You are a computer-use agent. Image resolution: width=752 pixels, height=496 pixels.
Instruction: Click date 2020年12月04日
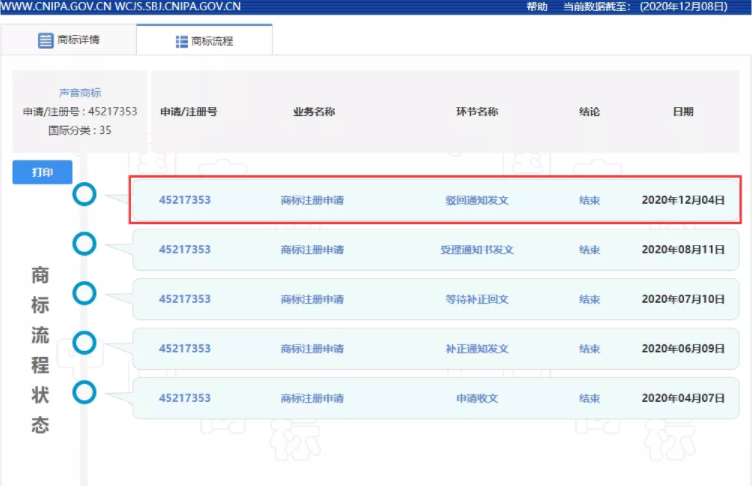[683, 200]
